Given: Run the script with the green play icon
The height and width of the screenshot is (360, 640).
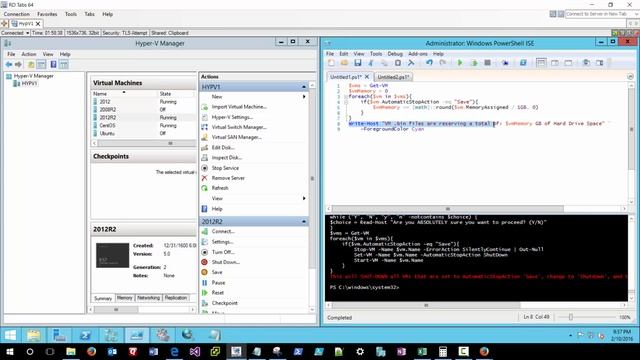Looking at the screenshot, I should pos(460,63).
